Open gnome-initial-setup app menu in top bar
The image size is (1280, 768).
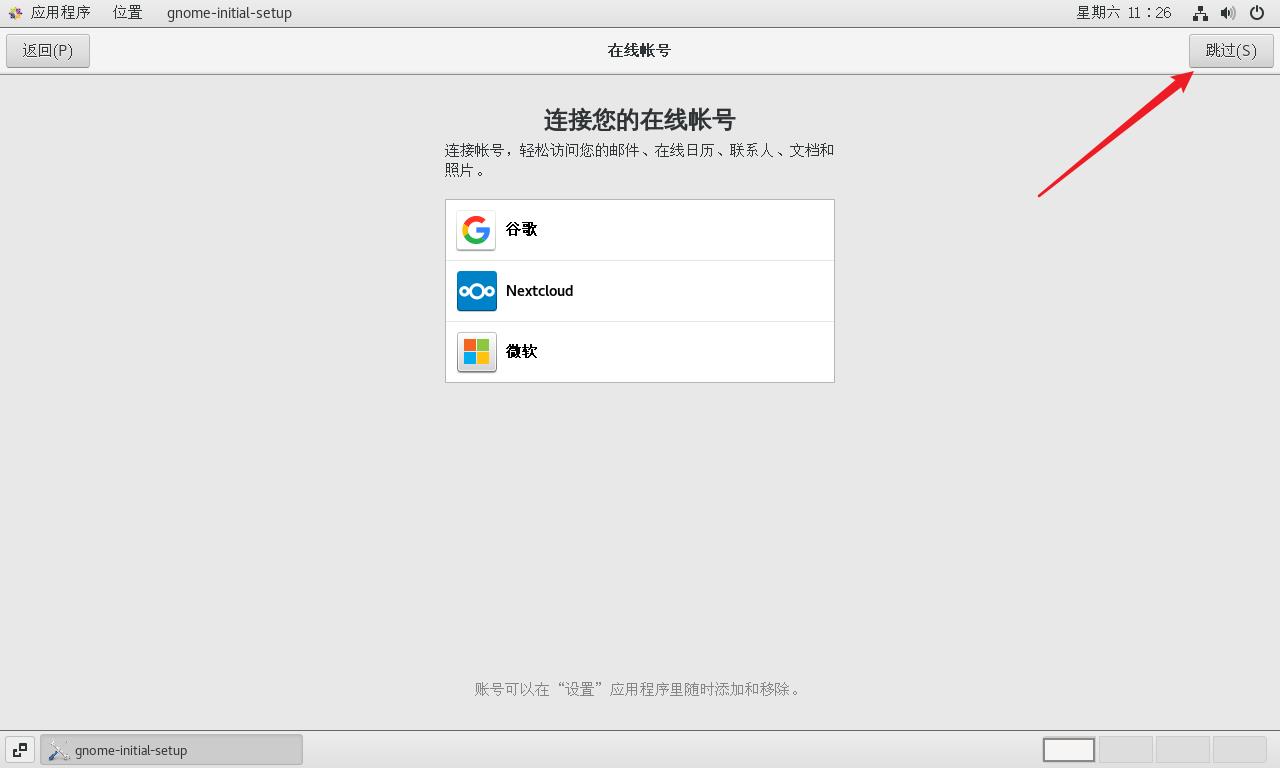pyautogui.click(x=229, y=13)
